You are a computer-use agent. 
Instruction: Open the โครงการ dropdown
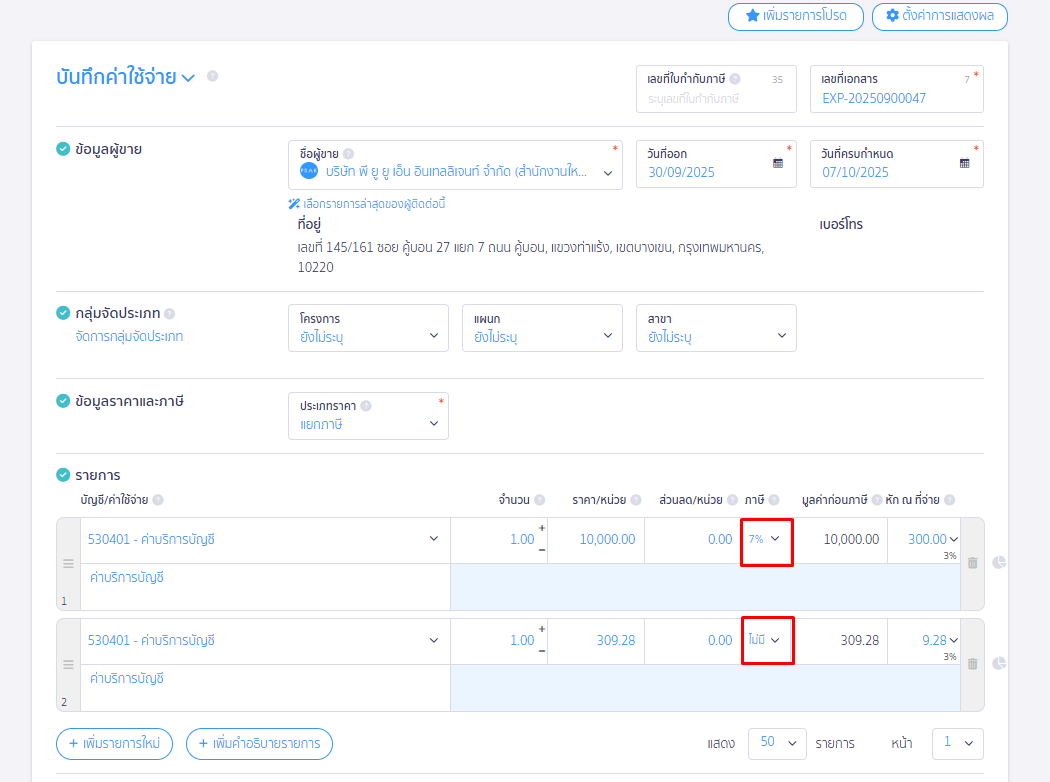click(x=368, y=328)
